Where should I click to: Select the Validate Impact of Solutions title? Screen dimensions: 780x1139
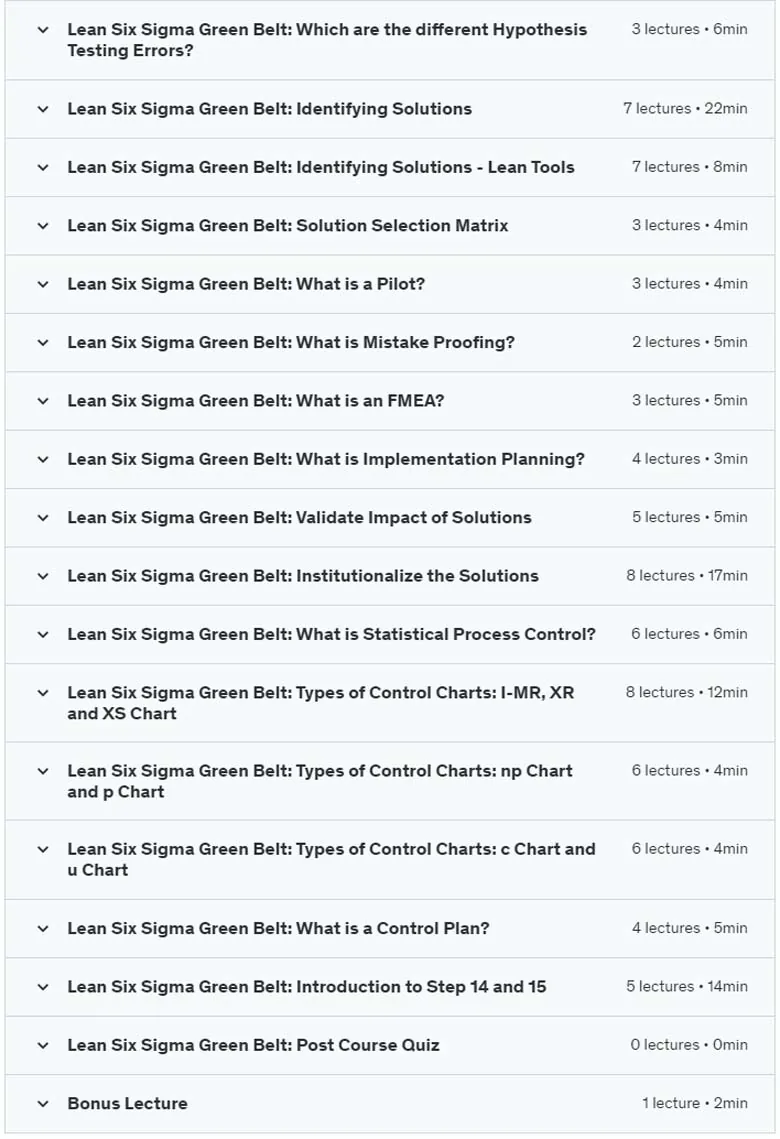(299, 517)
